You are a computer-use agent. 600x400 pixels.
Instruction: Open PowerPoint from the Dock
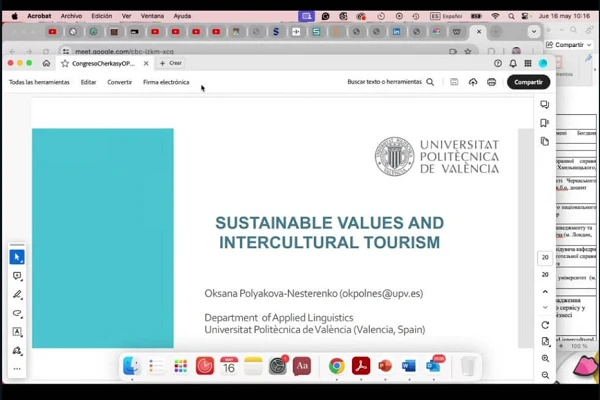point(385,367)
